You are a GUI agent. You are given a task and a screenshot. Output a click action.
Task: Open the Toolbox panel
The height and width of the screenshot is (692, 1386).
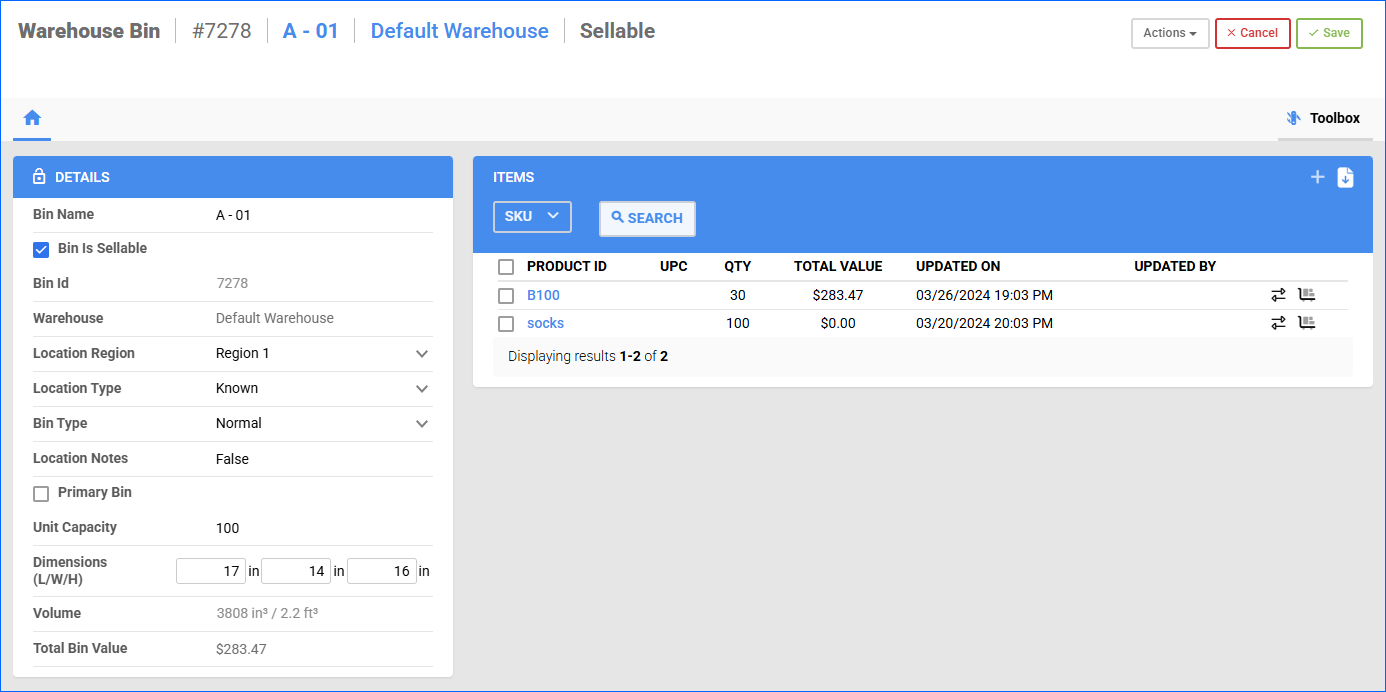[x=1324, y=118]
